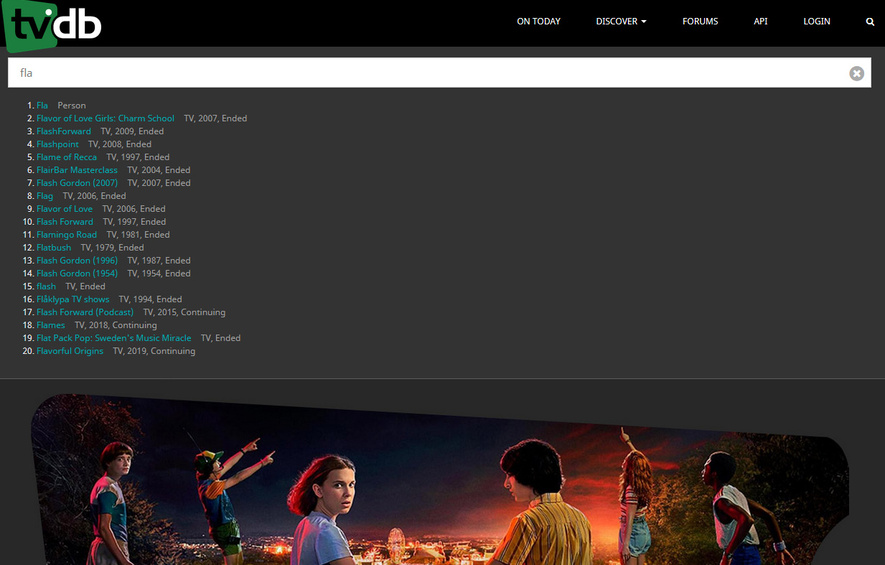885x565 pixels.
Task: Open the On Today page
Action: [538, 21]
